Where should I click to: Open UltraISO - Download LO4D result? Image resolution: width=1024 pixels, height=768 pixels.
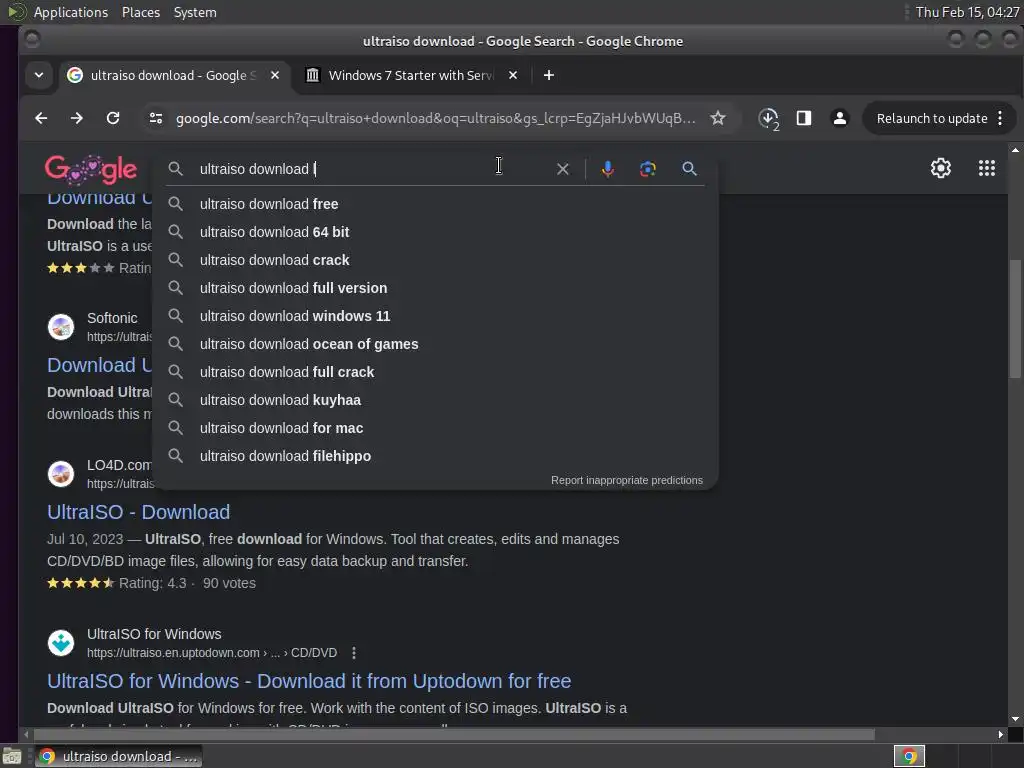pos(138,512)
